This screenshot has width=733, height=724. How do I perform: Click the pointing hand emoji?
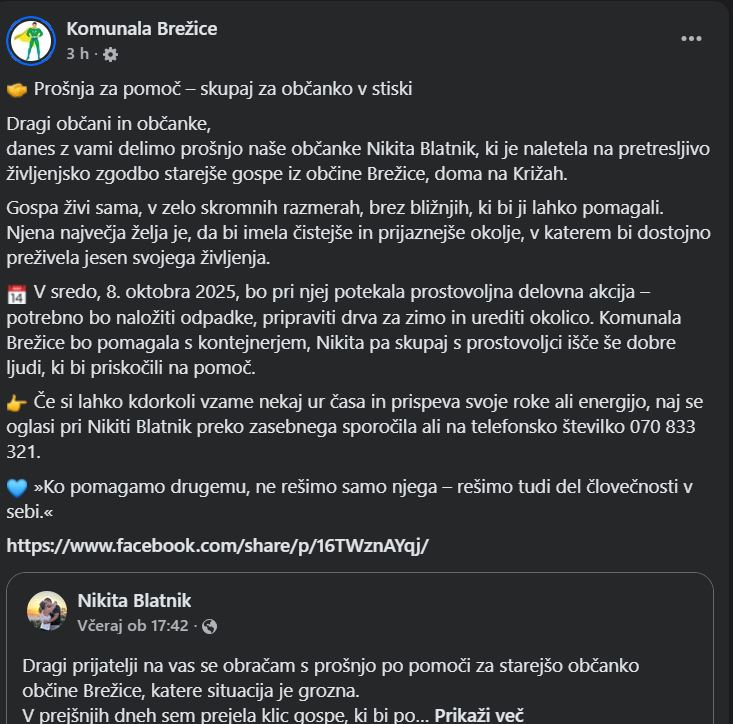point(16,402)
